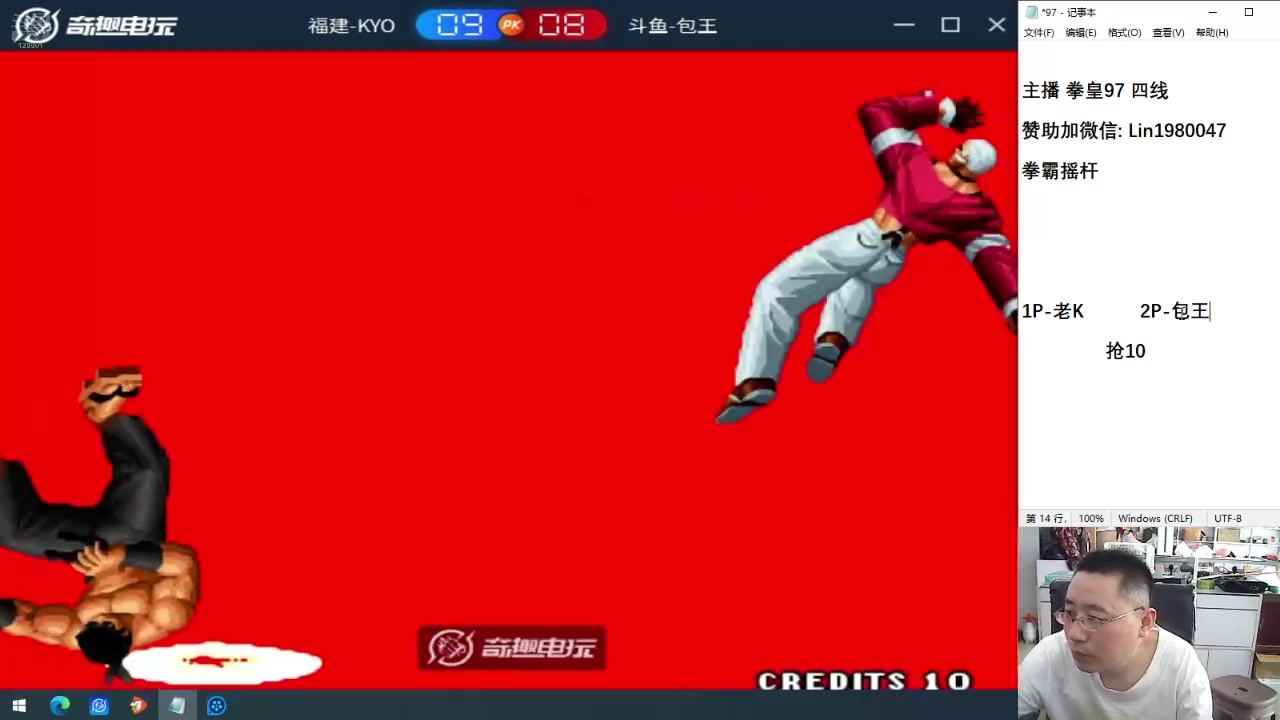Screen dimensions: 1280x720
Task: Launch Microsoft Edge from the taskbar
Action: click(60, 706)
